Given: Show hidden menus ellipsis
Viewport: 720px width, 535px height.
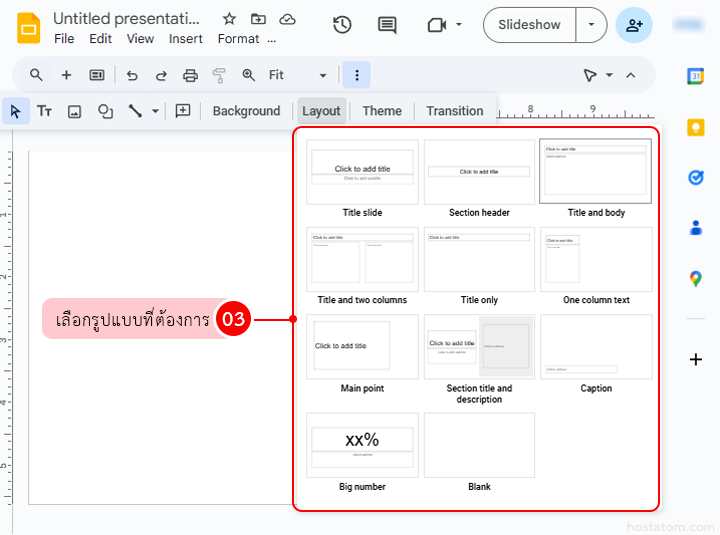Looking at the screenshot, I should [x=272, y=40].
